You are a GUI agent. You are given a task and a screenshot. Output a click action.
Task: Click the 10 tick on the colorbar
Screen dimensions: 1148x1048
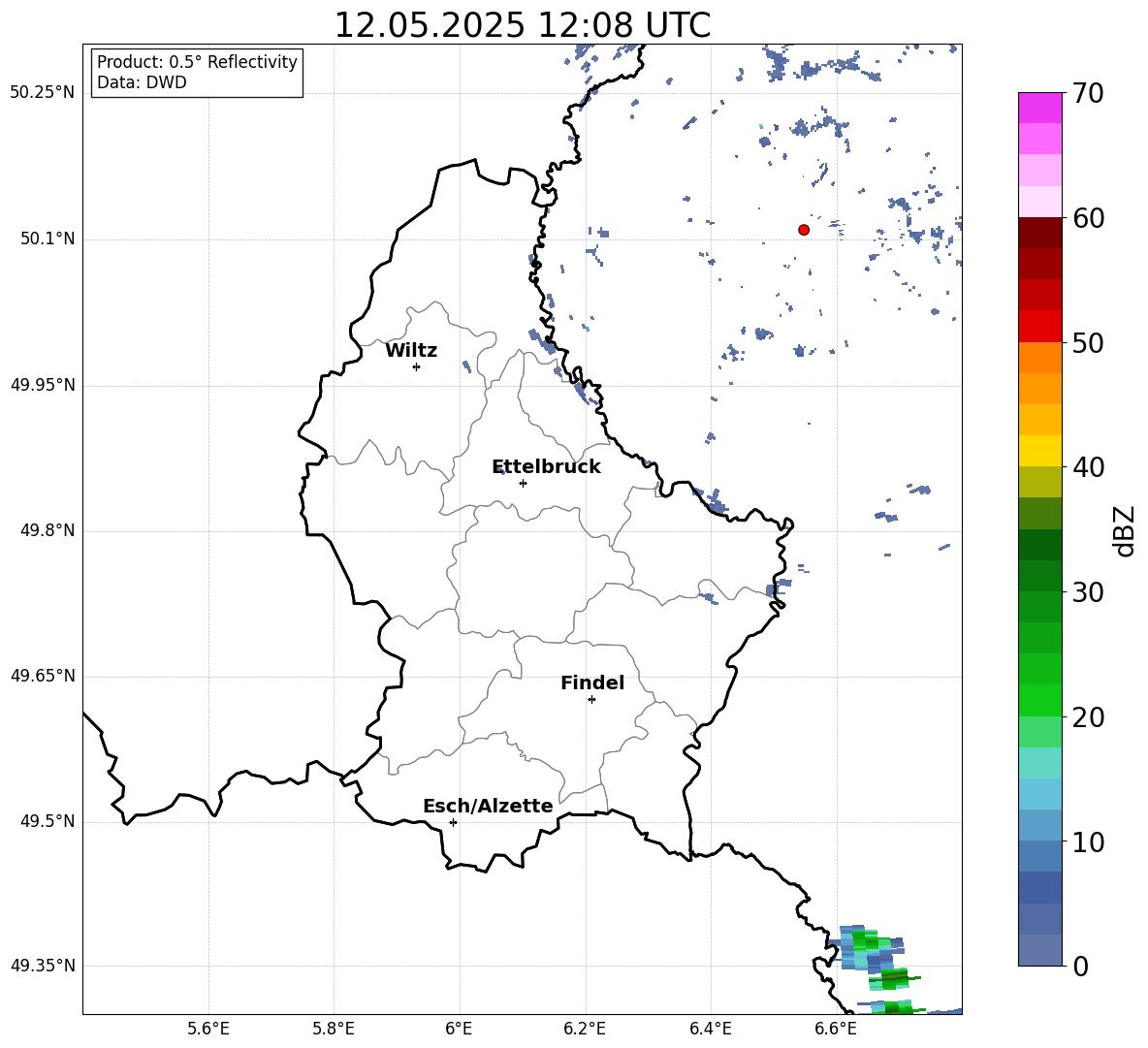click(1088, 842)
